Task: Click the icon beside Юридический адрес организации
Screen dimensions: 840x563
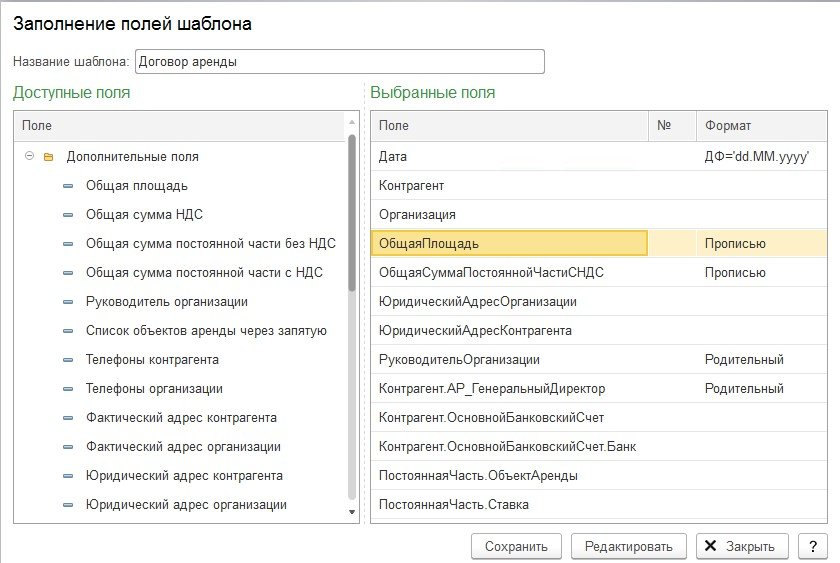Action: coord(68,505)
